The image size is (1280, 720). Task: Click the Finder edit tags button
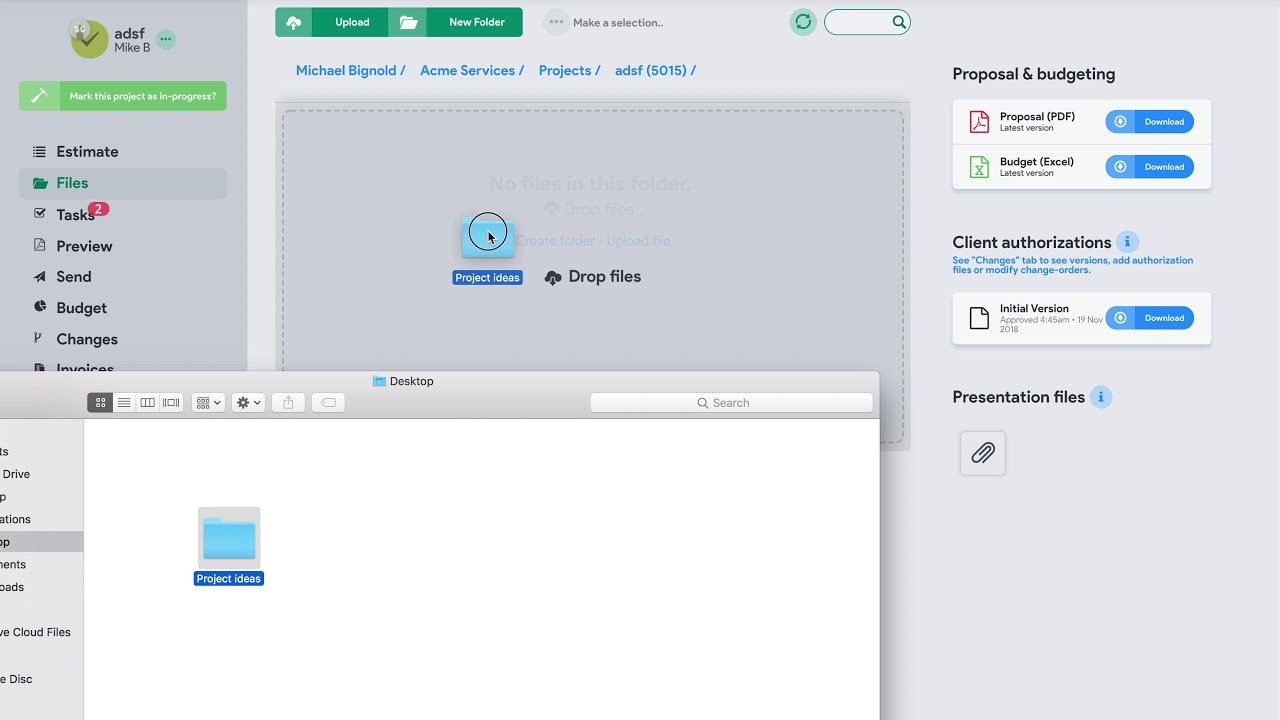click(x=328, y=402)
